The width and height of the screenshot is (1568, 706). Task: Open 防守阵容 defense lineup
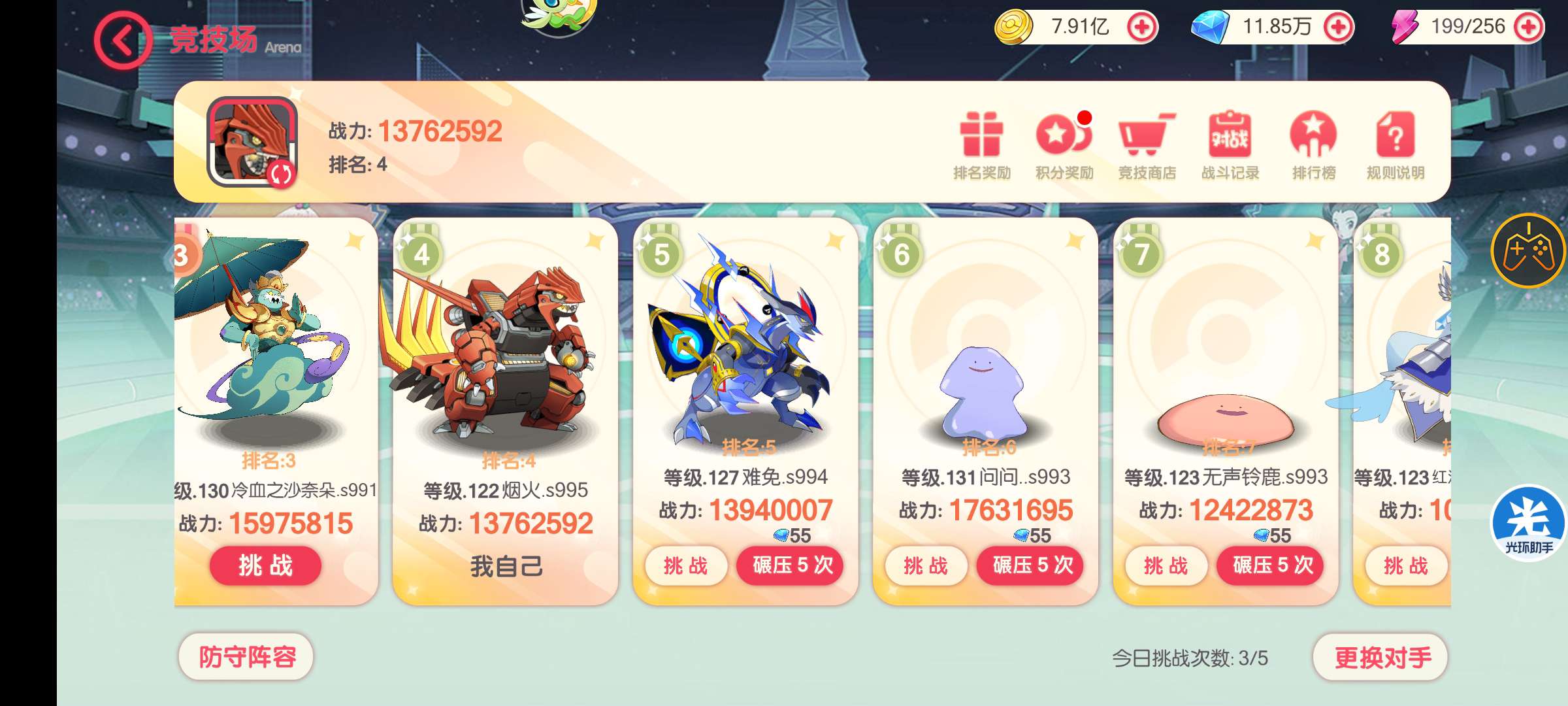click(x=246, y=657)
